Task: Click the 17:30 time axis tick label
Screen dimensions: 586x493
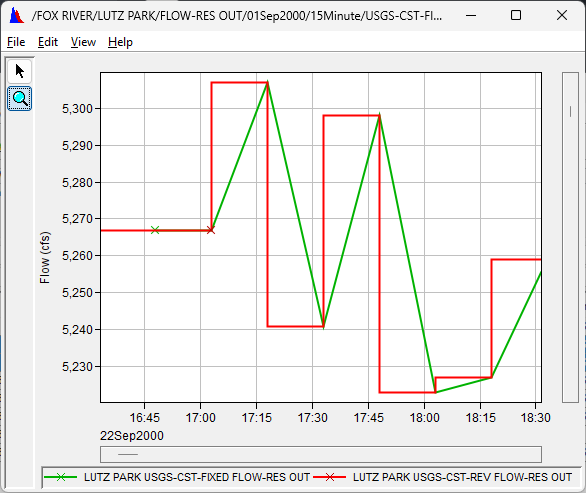Action: tap(312, 417)
